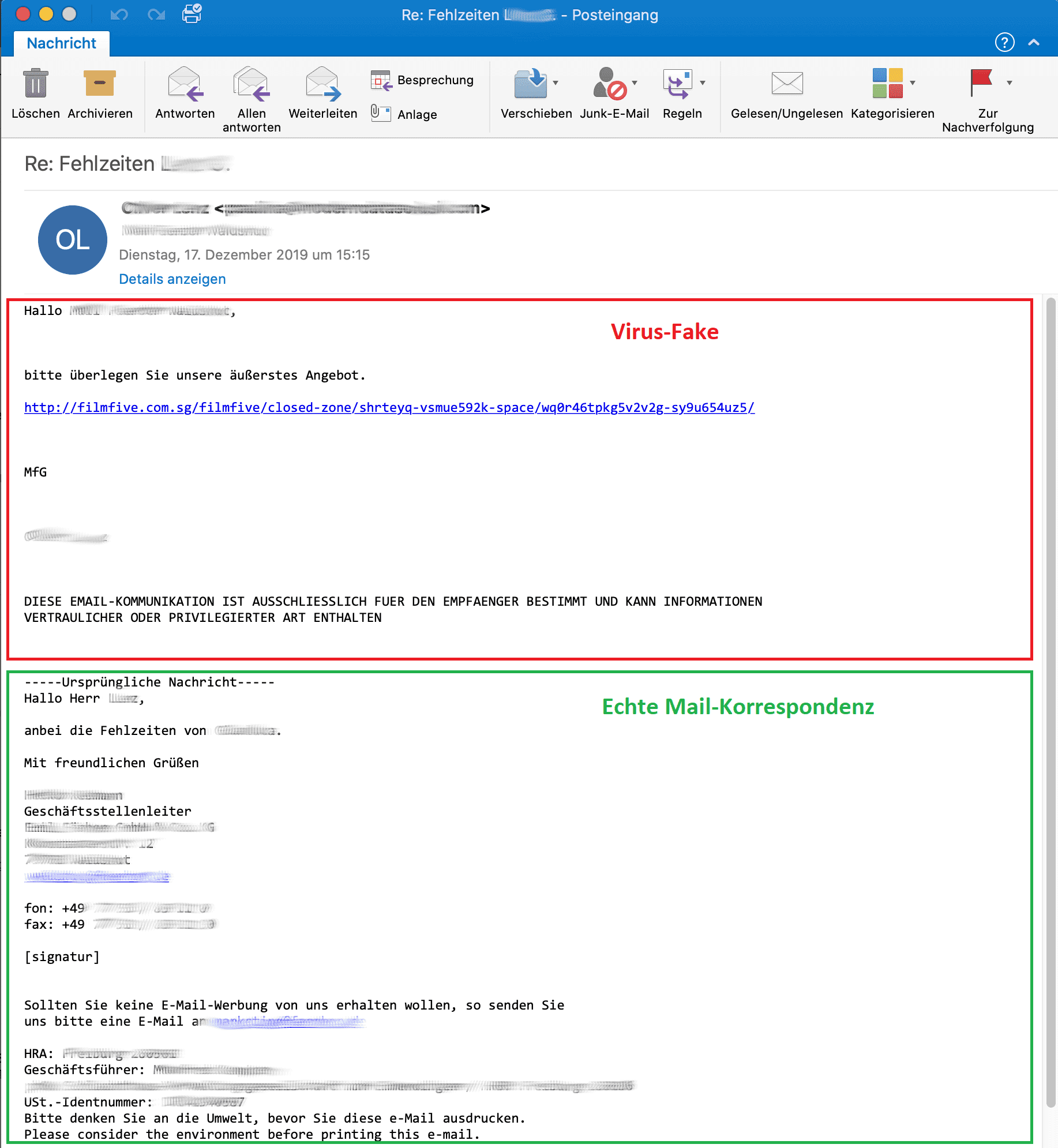Click the OL sender avatar
The image size is (1058, 1148).
click(73, 240)
